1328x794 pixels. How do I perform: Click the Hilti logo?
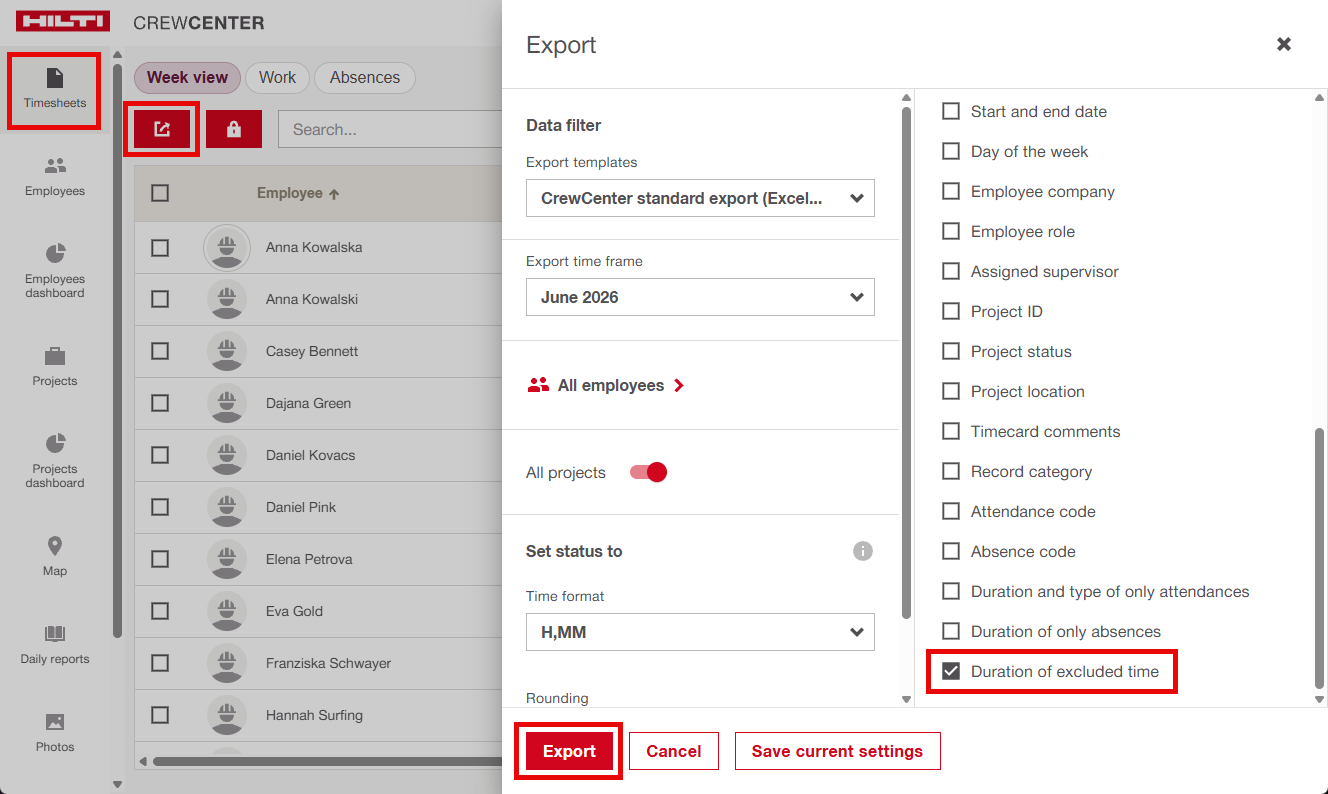coord(63,22)
